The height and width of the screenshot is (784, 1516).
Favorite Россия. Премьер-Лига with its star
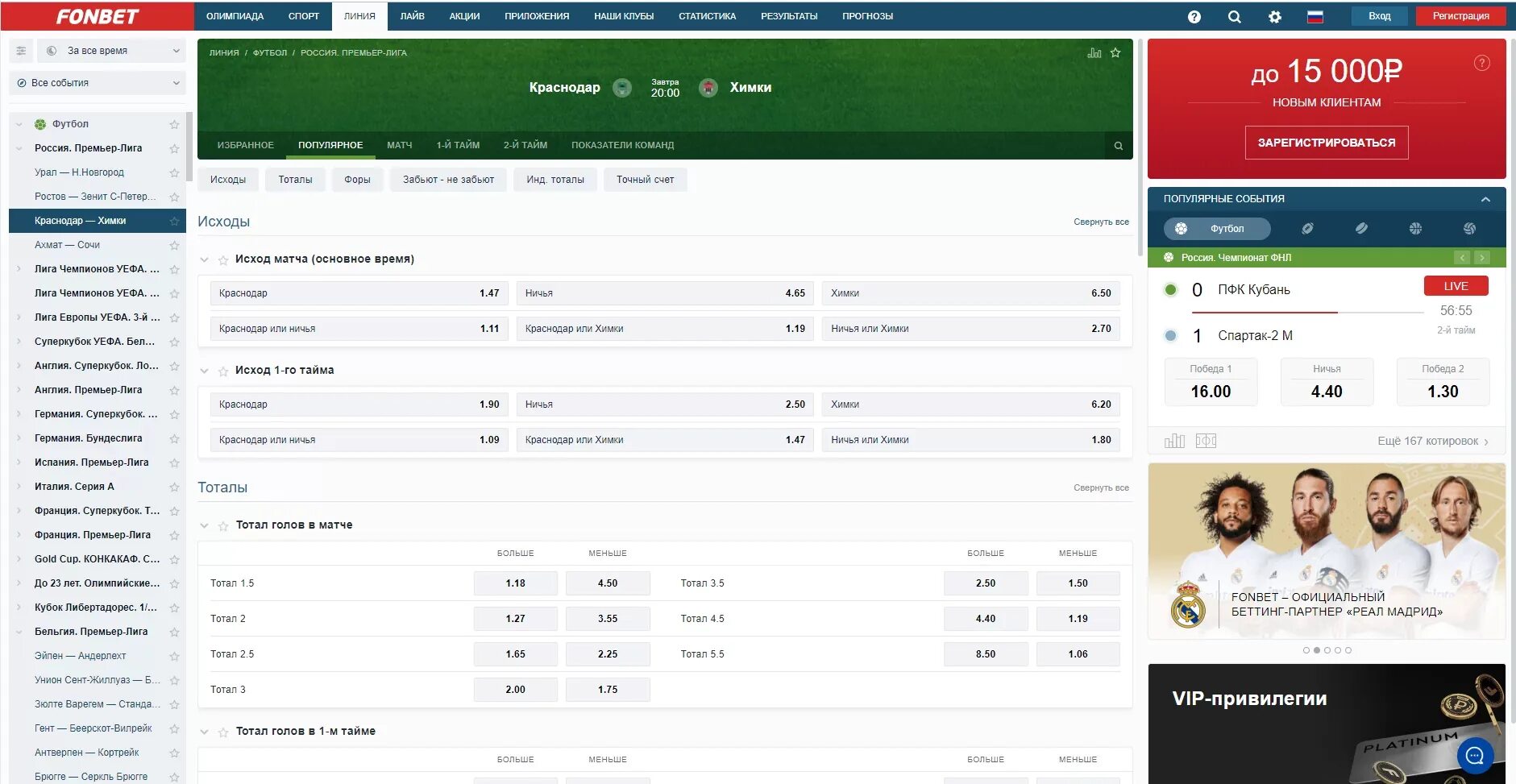pos(174,148)
